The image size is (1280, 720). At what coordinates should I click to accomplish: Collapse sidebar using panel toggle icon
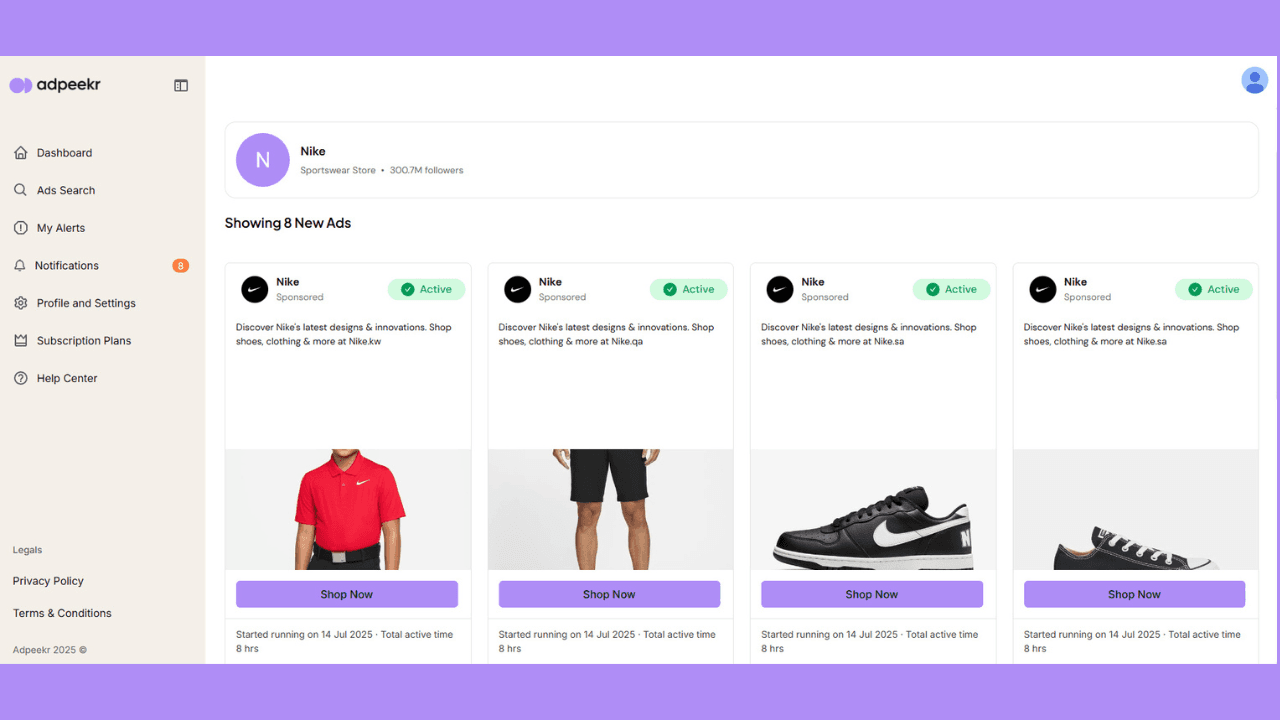[181, 86]
